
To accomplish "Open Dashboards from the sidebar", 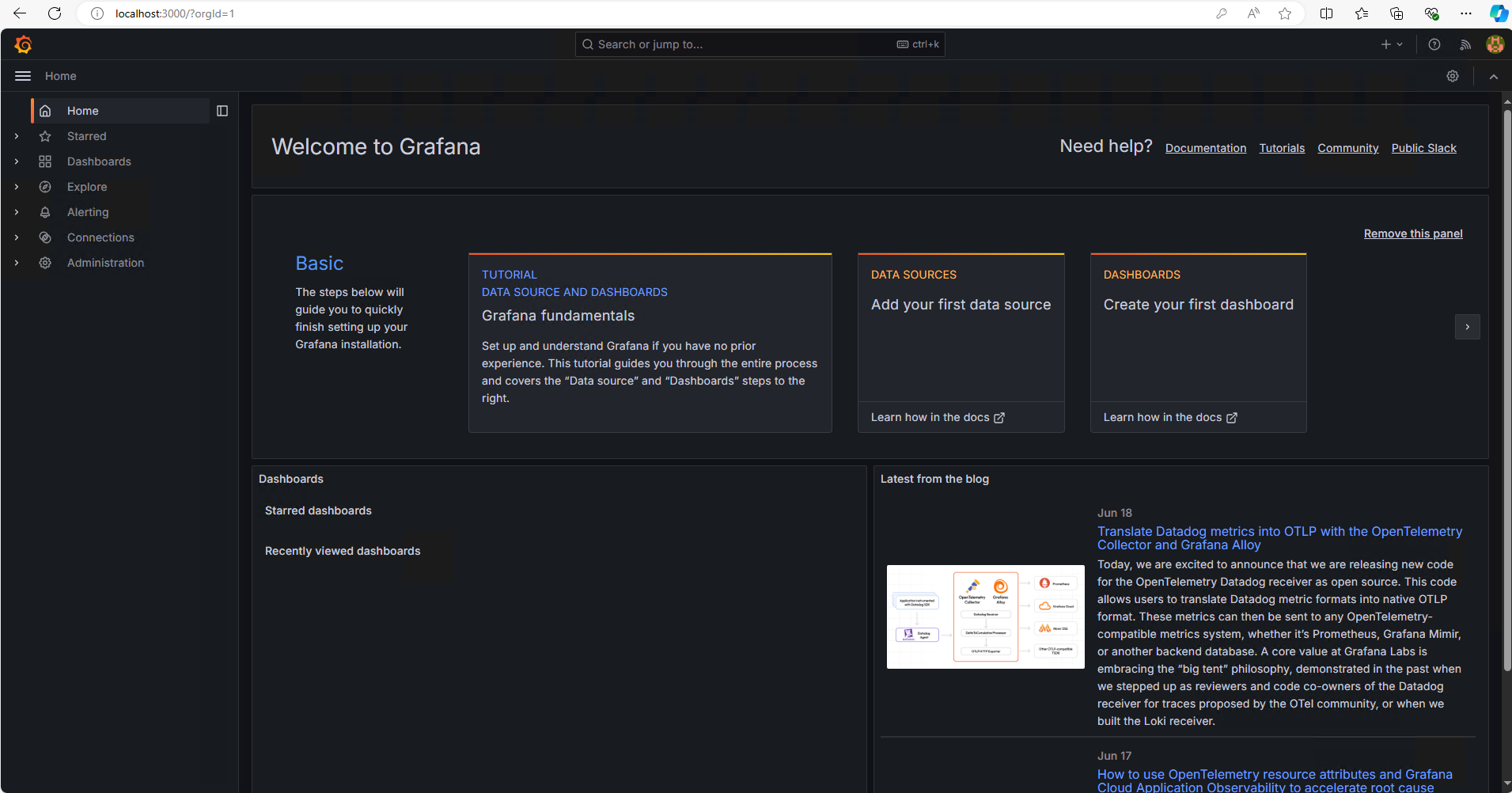I will pos(99,161).
